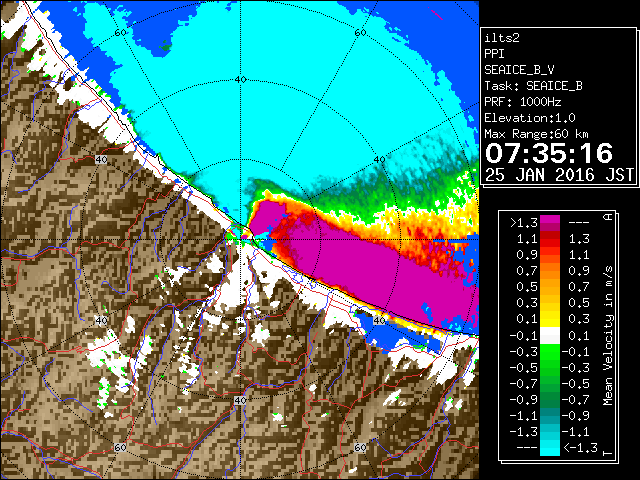Screen dimensions: 640x480
Task: Click the '1.3' label right of the color bar
Action: click(x=579, y=239)
